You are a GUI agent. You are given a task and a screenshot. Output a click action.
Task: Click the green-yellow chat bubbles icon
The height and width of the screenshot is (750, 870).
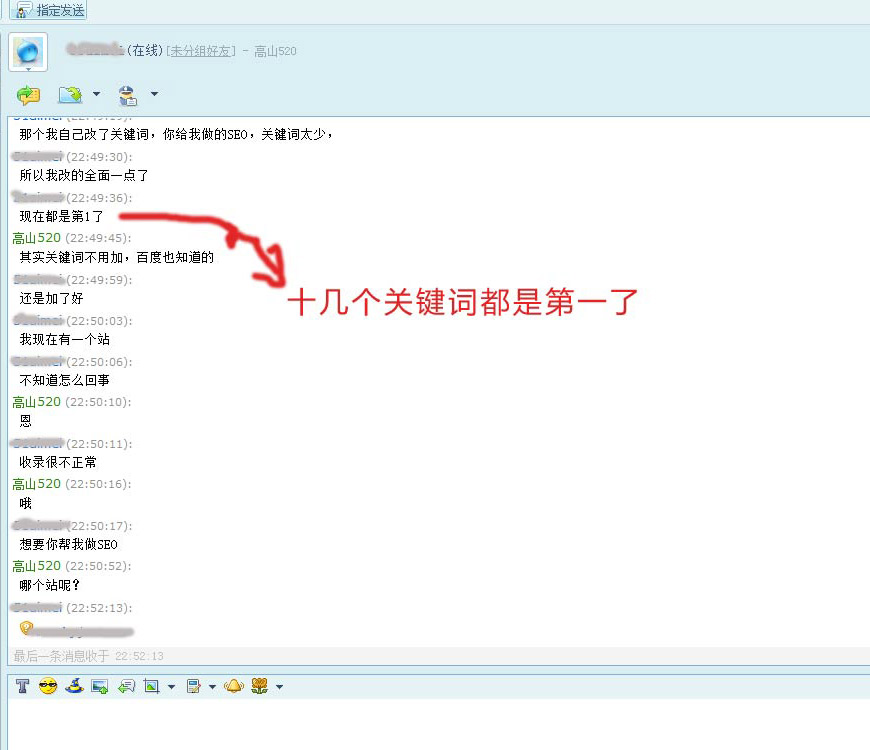pyautogui.click(x=29, y=95)
